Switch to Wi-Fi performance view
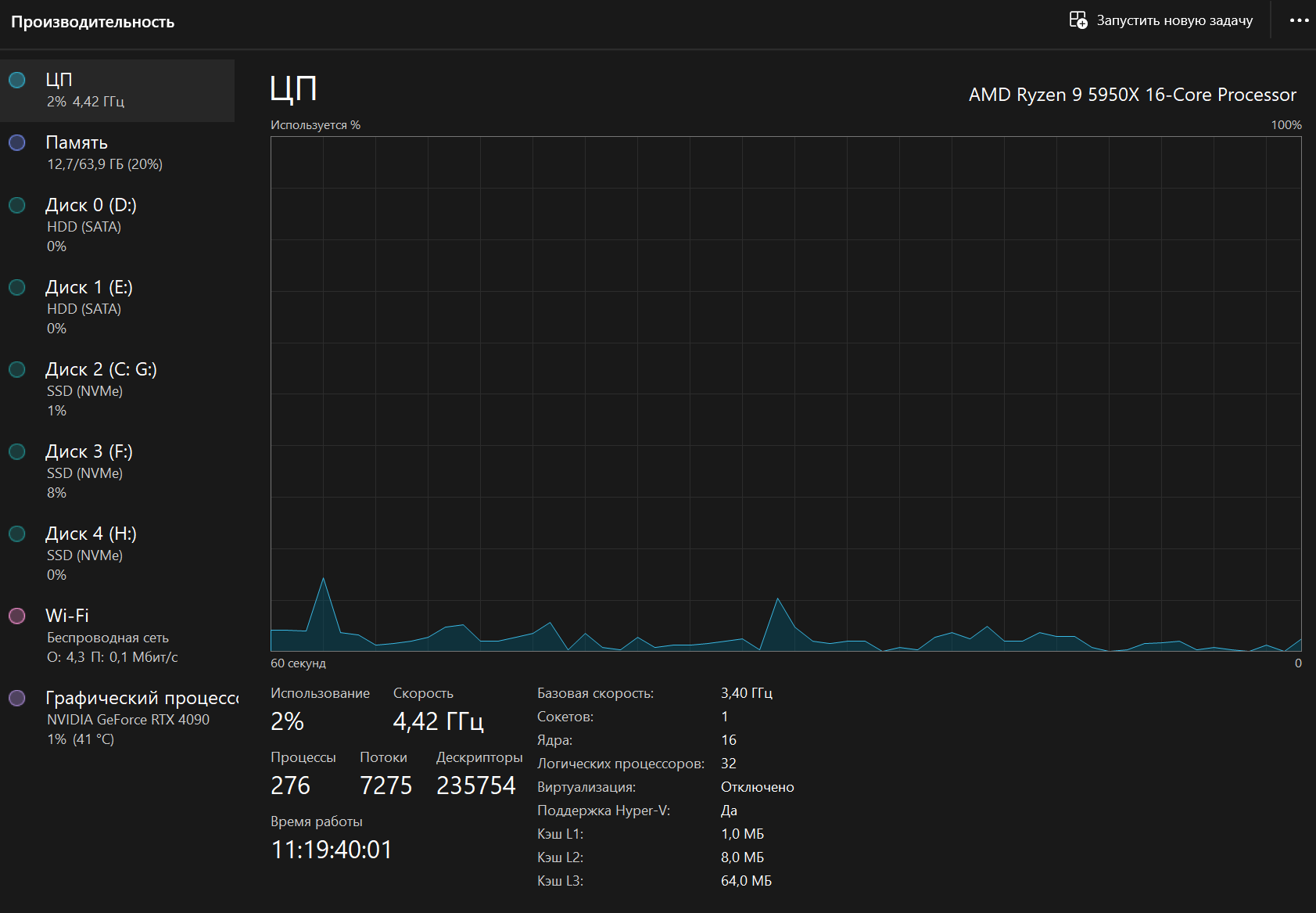This screenshot has width=1316, height=913. [117, 636]
